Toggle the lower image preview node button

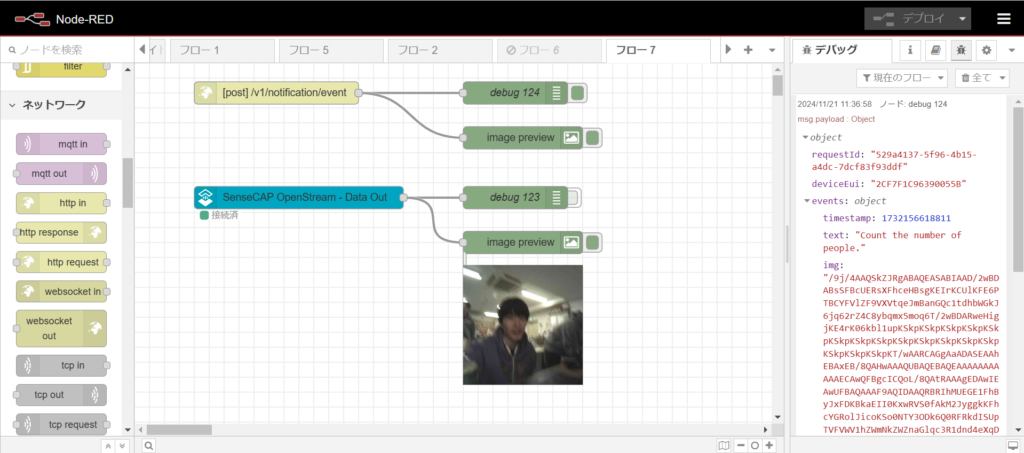pos(592,243)
